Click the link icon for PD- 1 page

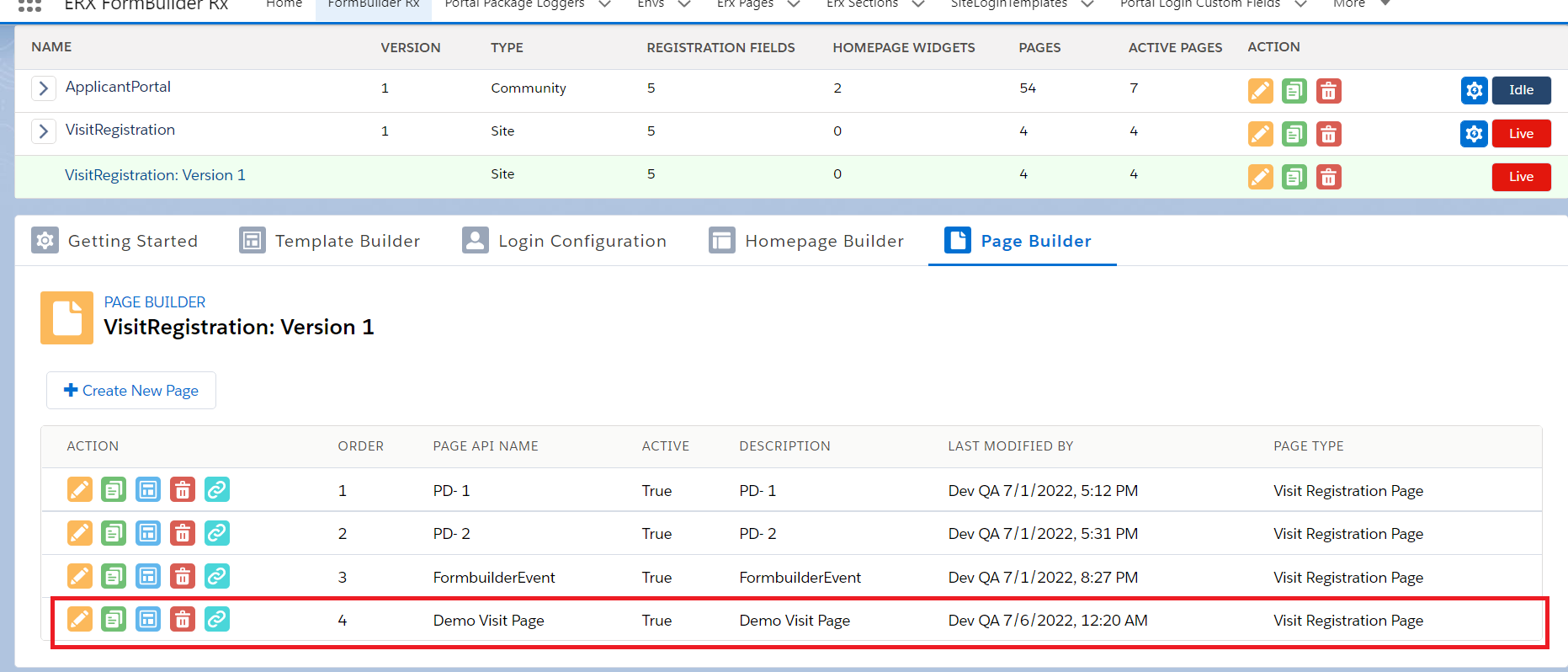click(x=217, y=490)
